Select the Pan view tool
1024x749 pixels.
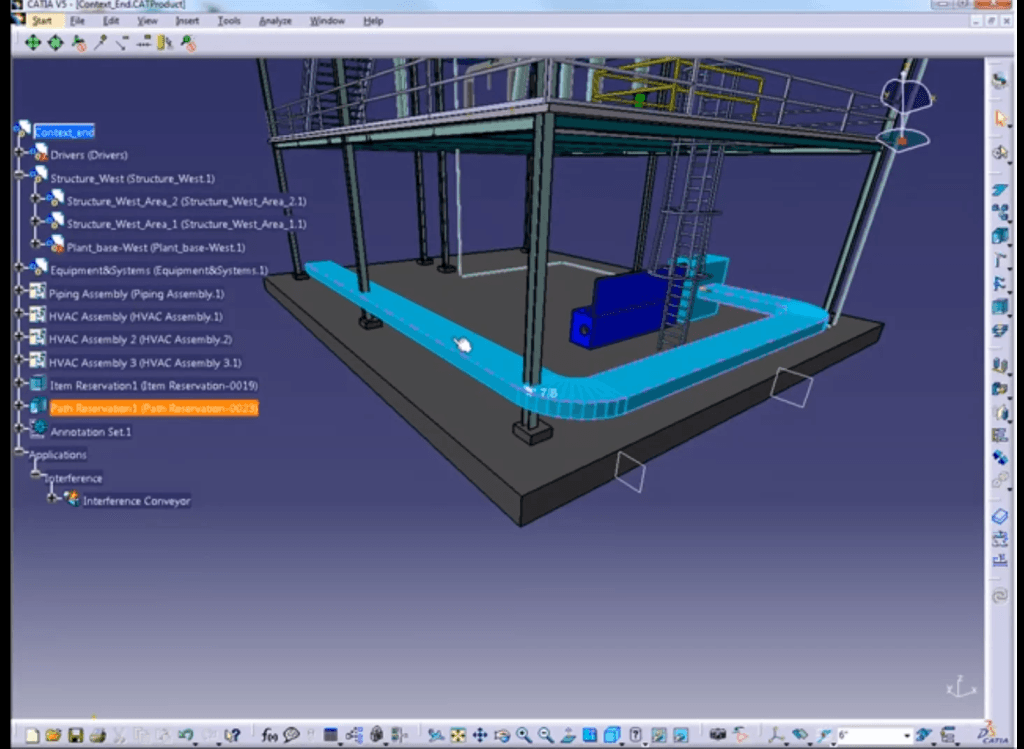(x=480, y=736)
